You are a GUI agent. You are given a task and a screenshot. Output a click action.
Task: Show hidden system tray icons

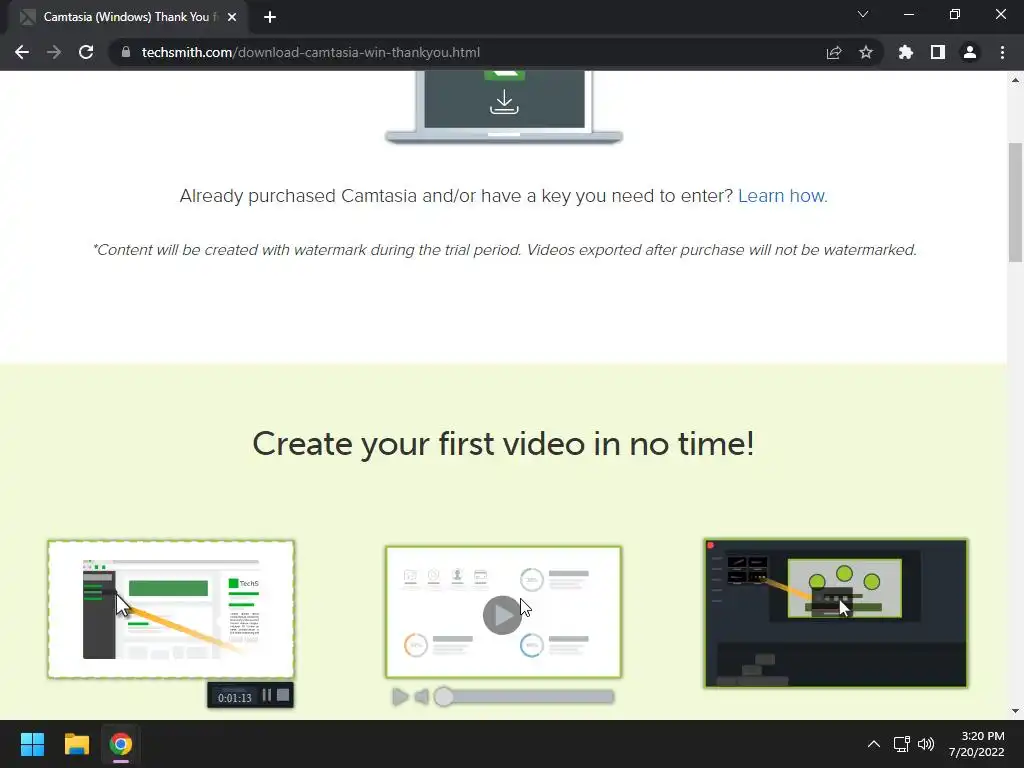(874, 744)
